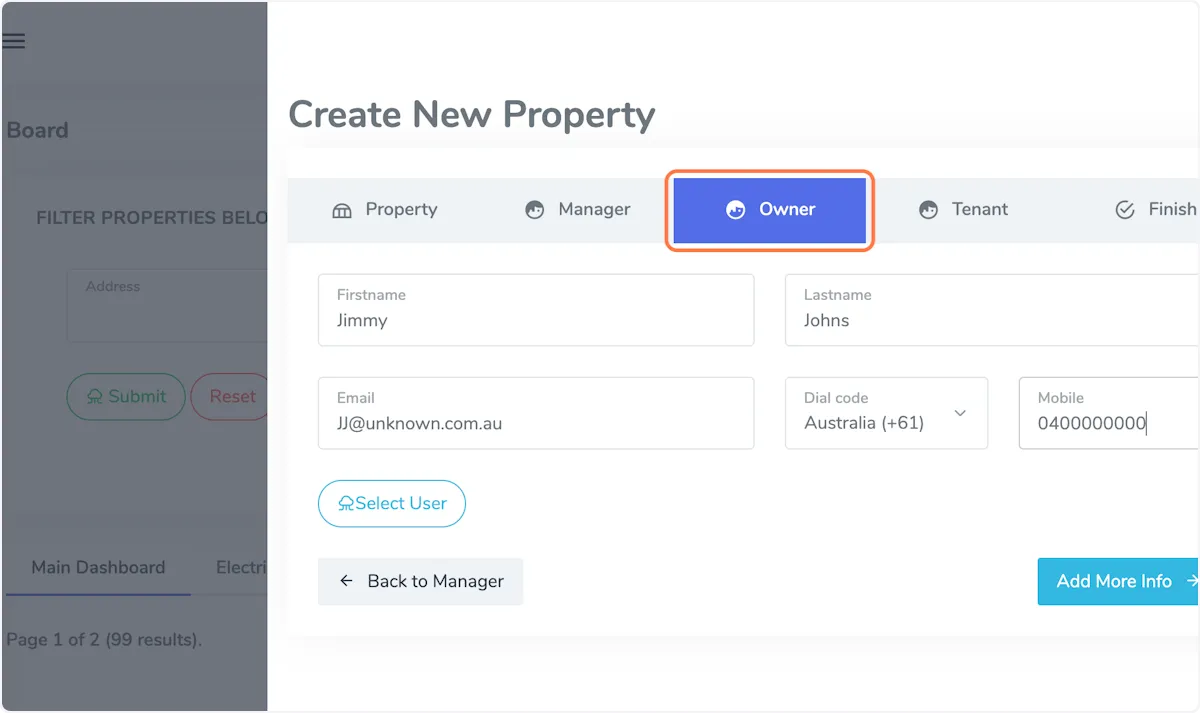Click the user icon on Select User button

pyautogui.click(x=346, y=504)
